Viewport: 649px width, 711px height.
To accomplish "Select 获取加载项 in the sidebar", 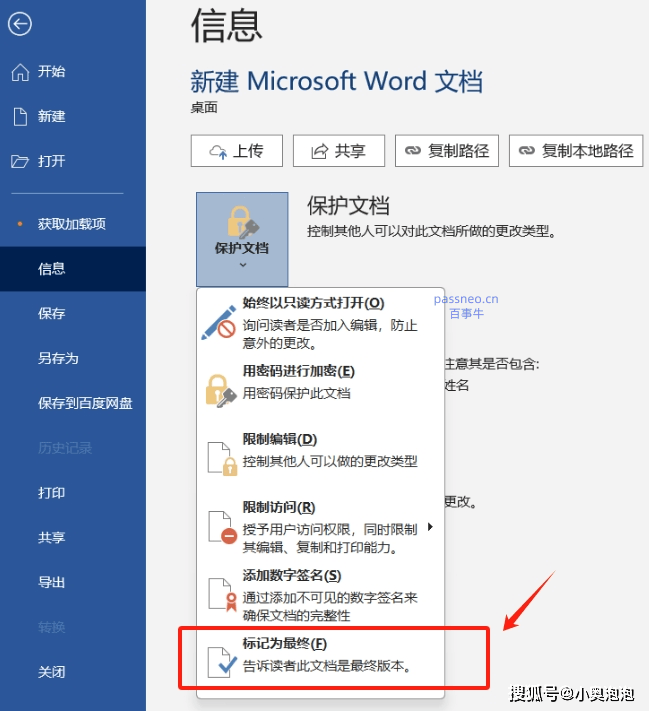I will 73,224.
